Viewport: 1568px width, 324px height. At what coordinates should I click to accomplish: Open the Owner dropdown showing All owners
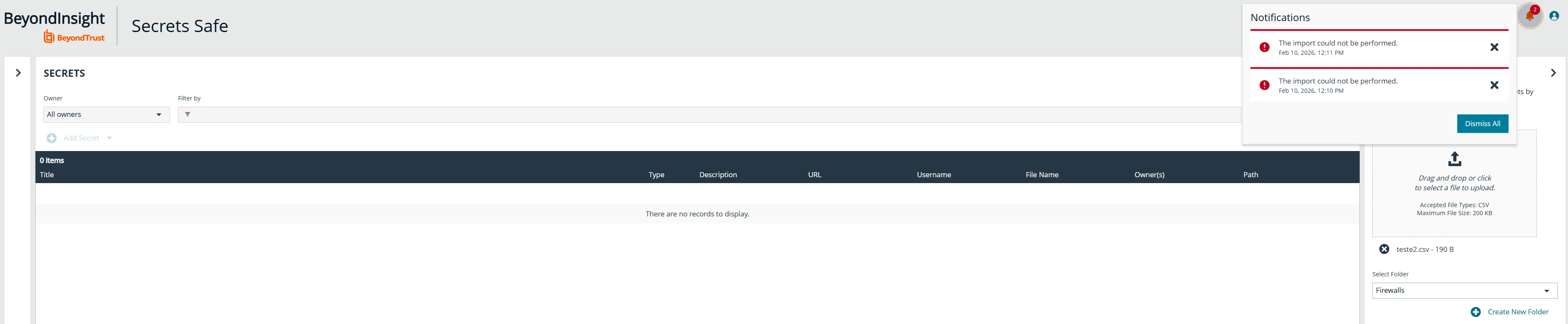(x=107, y=114)
